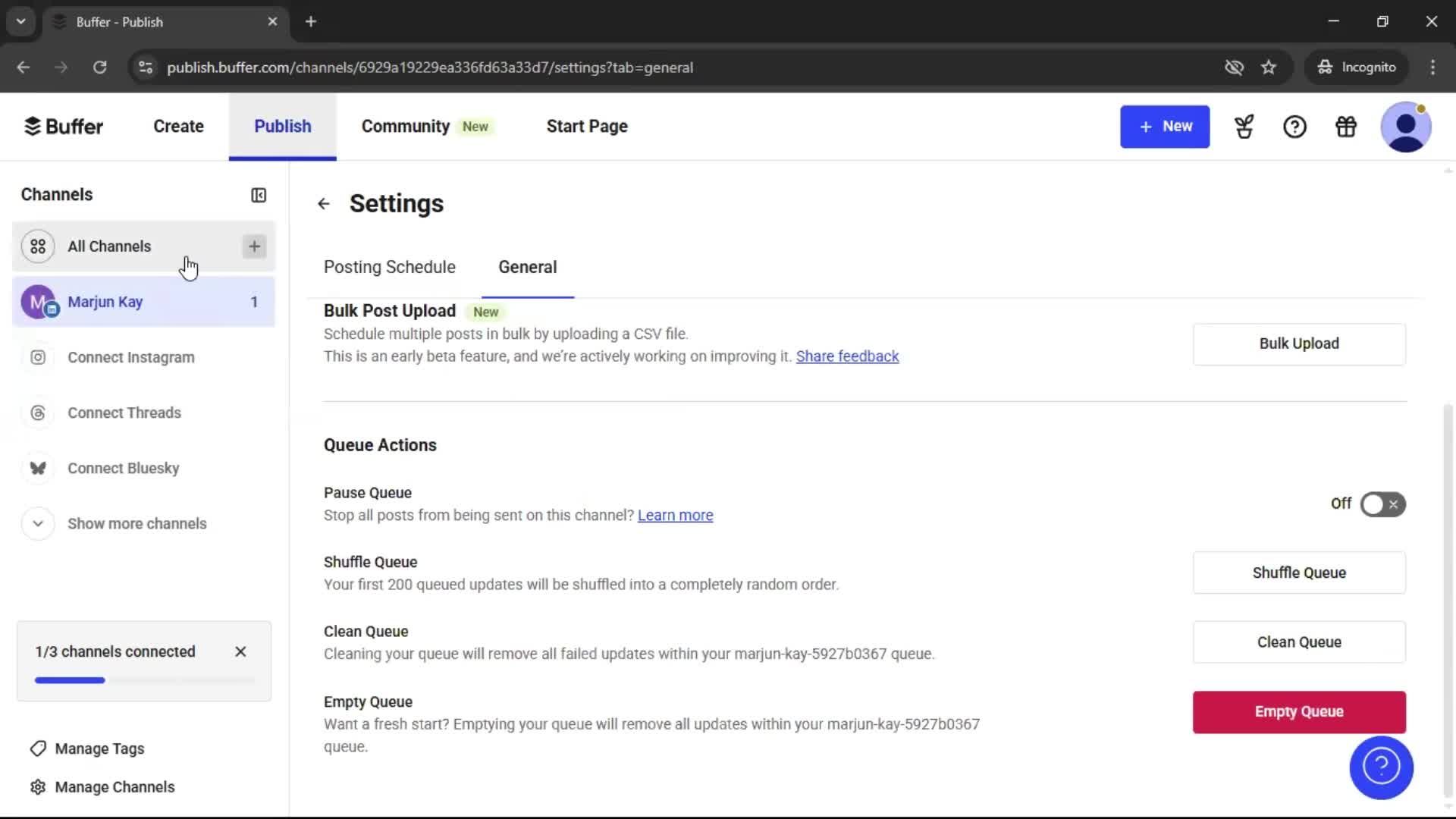This screenshot has width=1456, height=819.
Task: Click the plus icon to add a channel
Action: 254,246
